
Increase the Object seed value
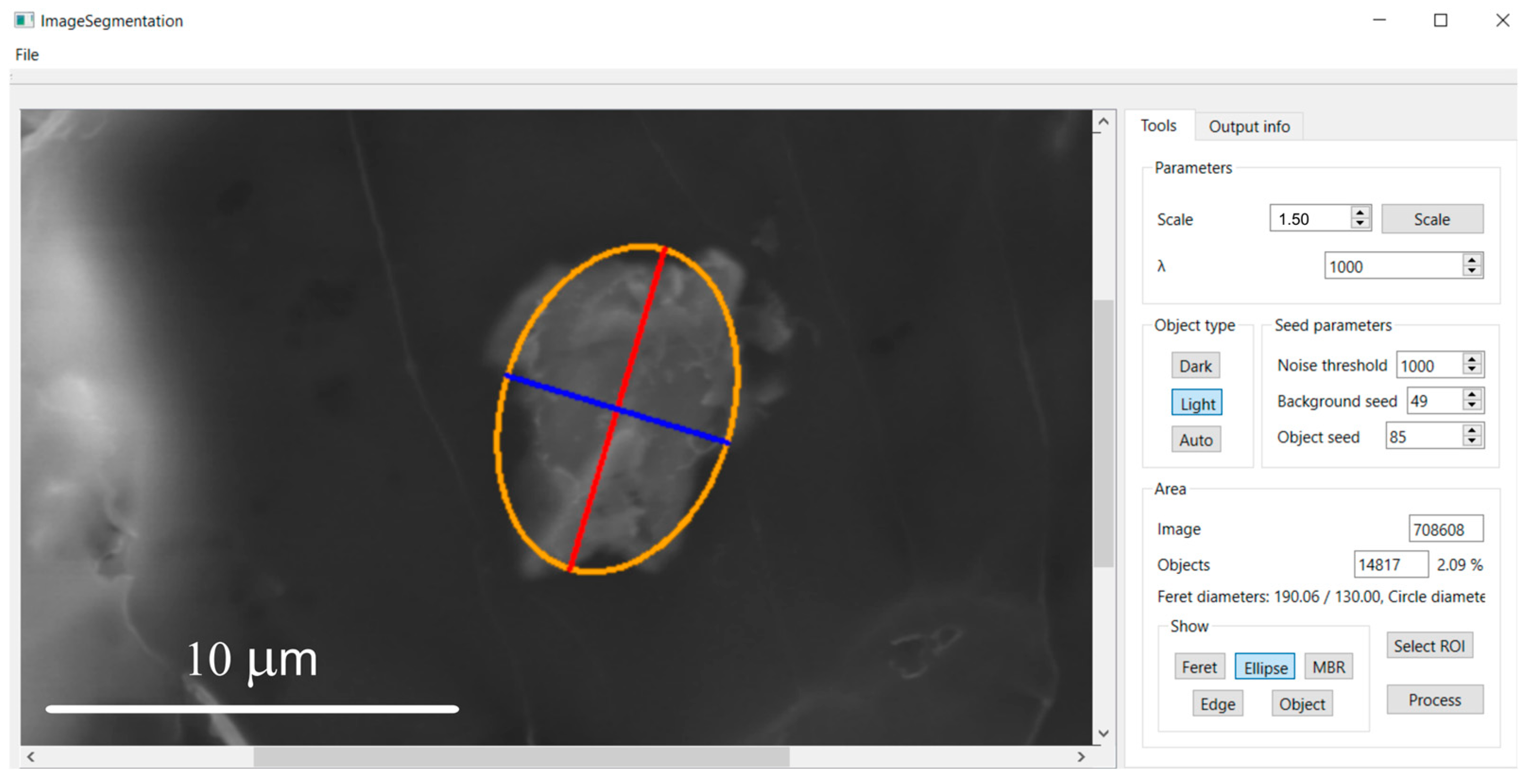click(1472, 430)
